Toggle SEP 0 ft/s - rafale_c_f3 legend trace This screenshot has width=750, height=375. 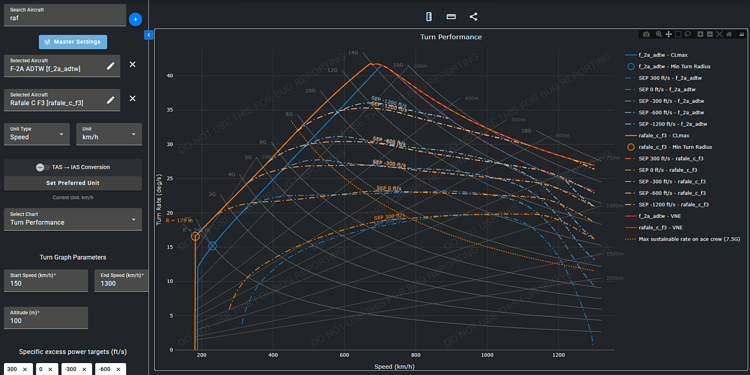click(662, 170)
